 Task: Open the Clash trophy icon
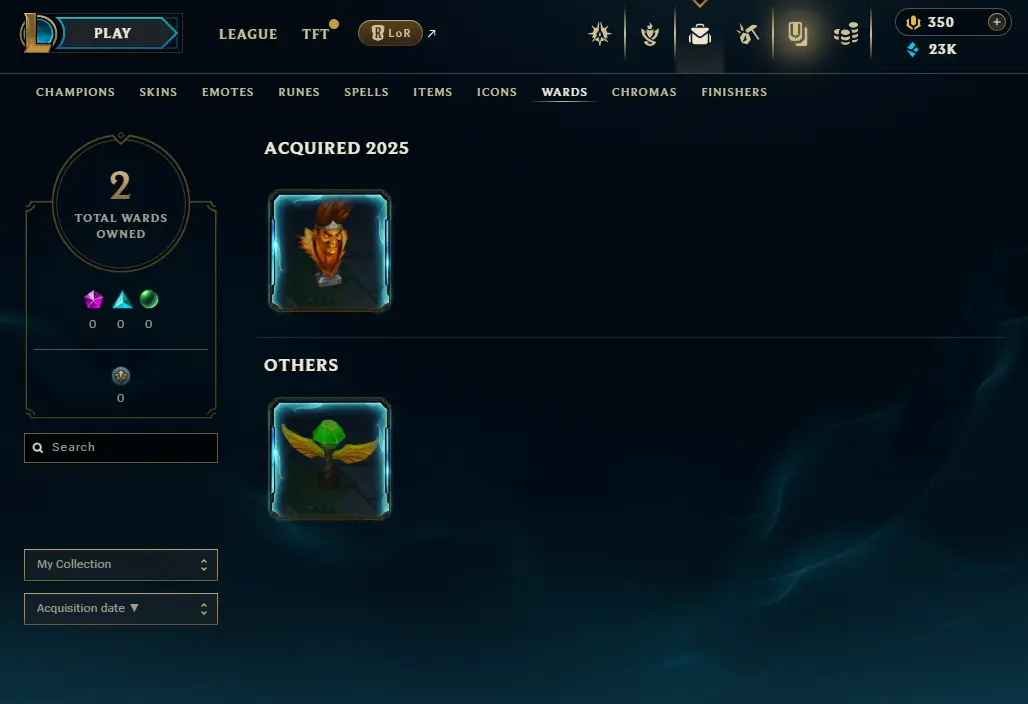tap(599, 33)
